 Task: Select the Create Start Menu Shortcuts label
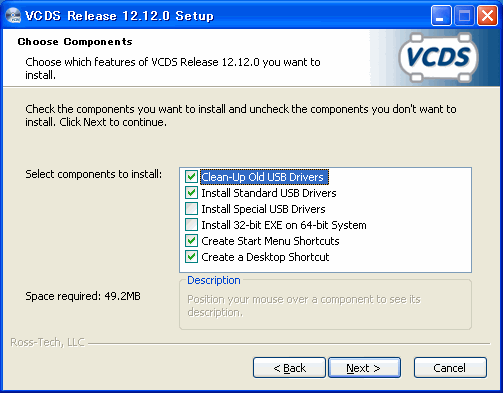(270, 241)
